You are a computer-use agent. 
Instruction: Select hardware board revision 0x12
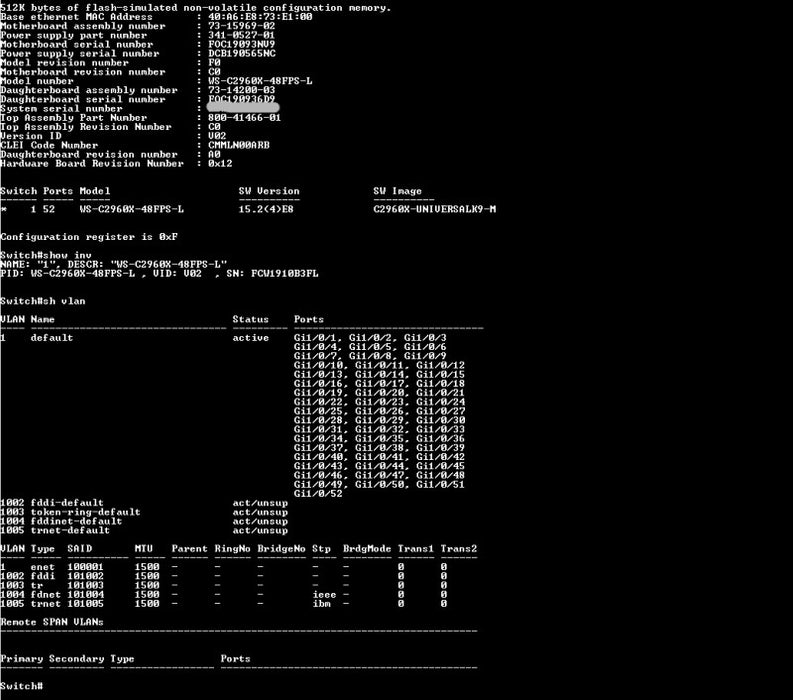tap(220, 163)
